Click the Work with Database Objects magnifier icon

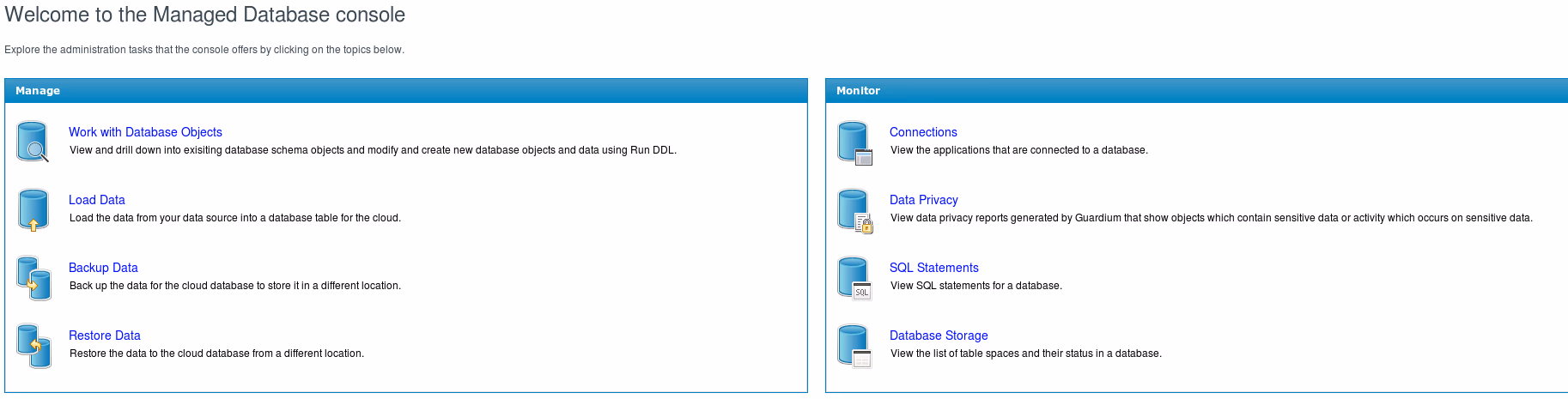[33, 142]
